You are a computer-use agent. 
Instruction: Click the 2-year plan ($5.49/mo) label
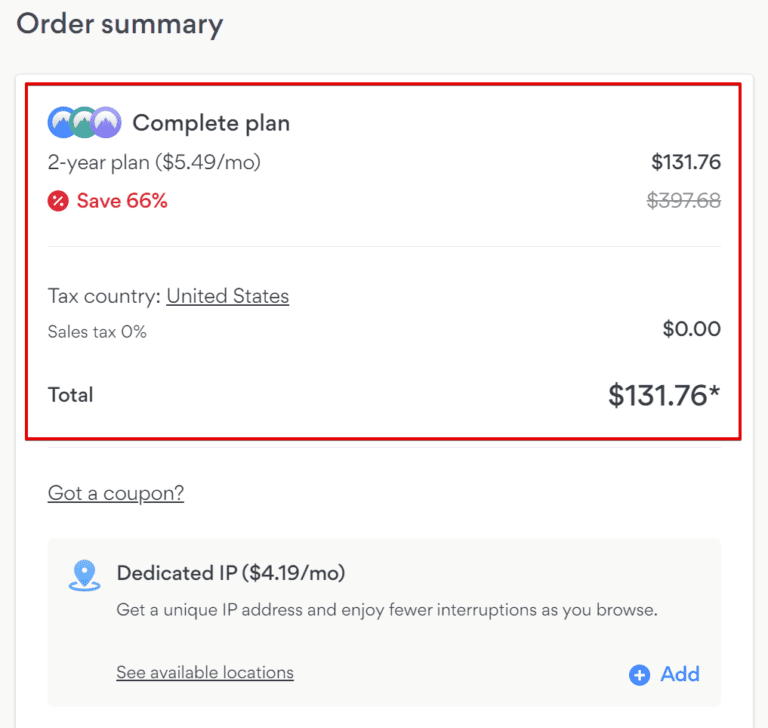coord(154,162)
